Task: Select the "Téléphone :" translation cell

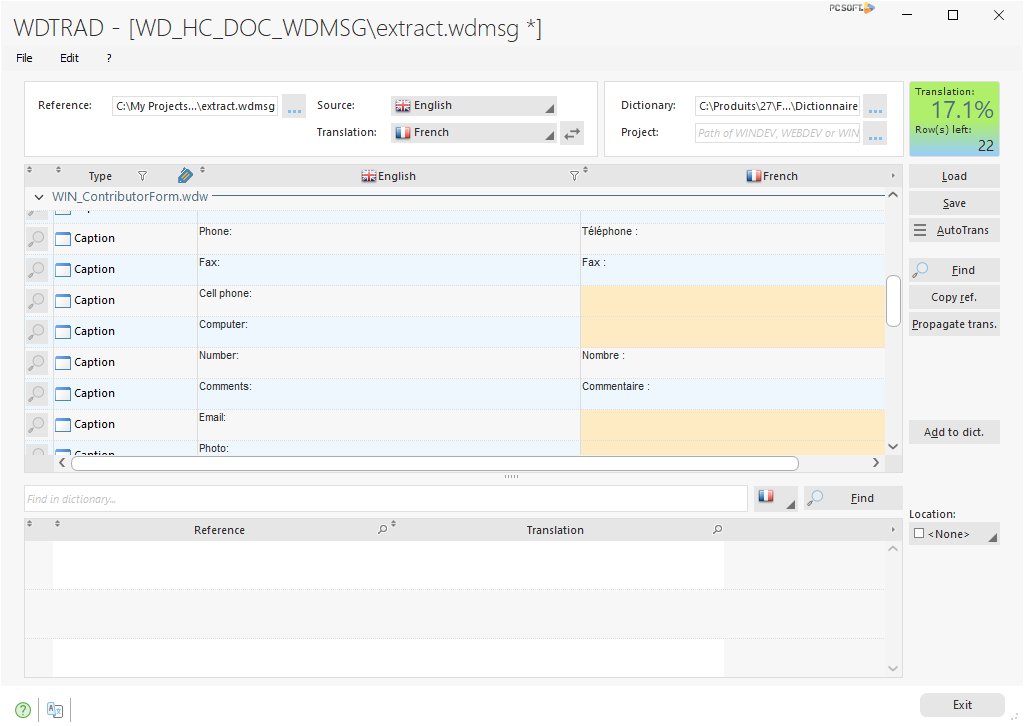Action: tap(733, 239)
